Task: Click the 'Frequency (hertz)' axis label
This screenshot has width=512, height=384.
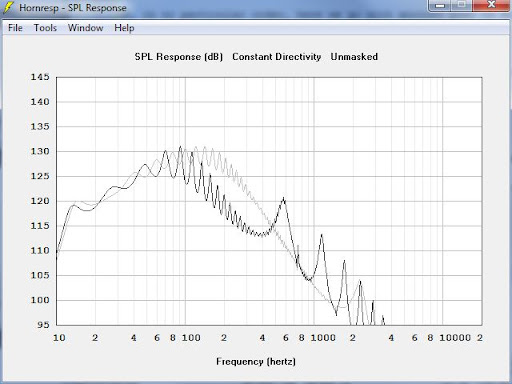Action: (x=256, y=362)
